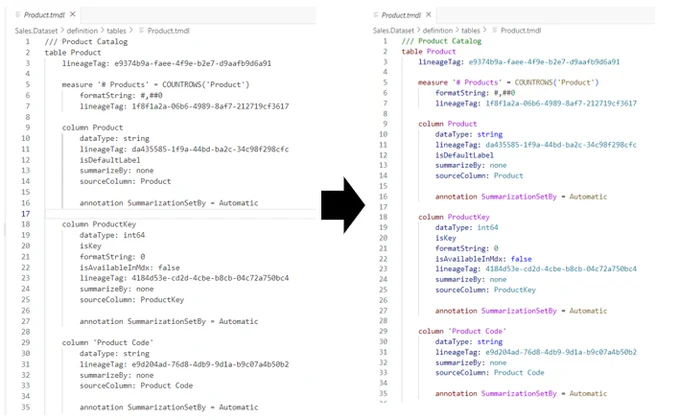The width and height of the screenshot is (680, 420).
Task: Open Sales.Dataset breadcrumb in the right editor
Action: 393,30
